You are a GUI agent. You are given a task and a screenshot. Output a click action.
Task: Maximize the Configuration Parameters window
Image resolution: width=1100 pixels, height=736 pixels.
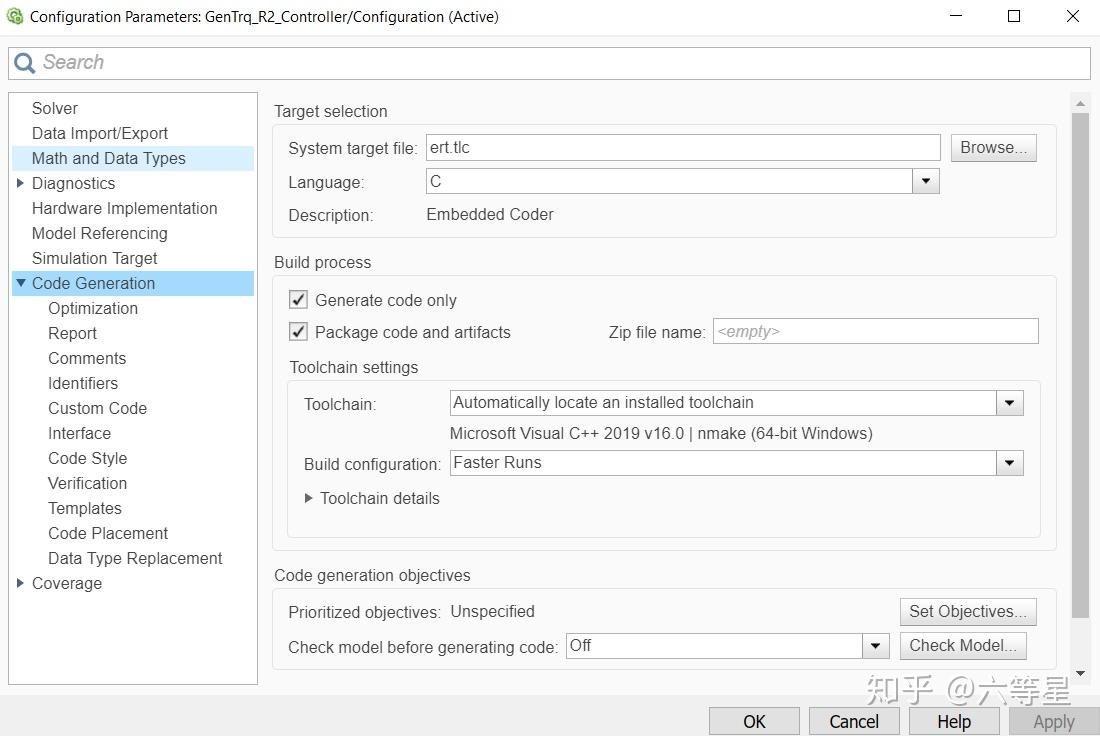tap(1014, 16)
